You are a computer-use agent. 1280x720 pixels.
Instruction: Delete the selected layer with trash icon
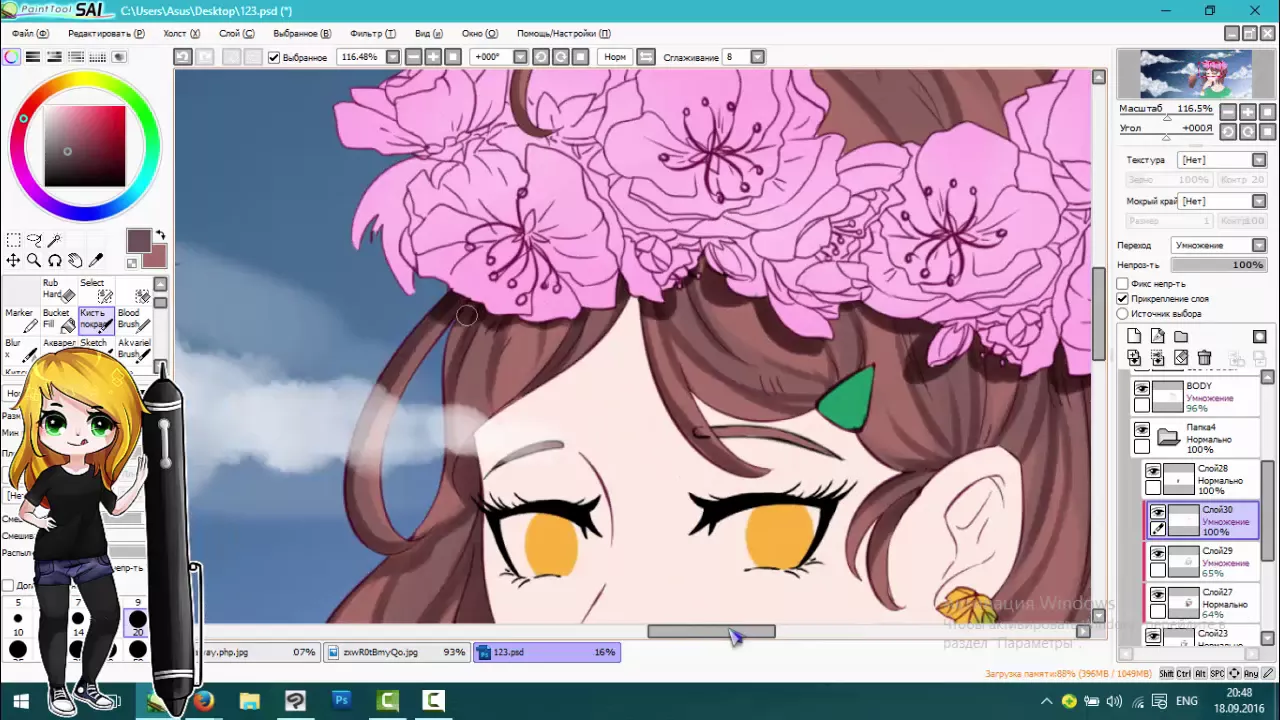pos(1204,357)
